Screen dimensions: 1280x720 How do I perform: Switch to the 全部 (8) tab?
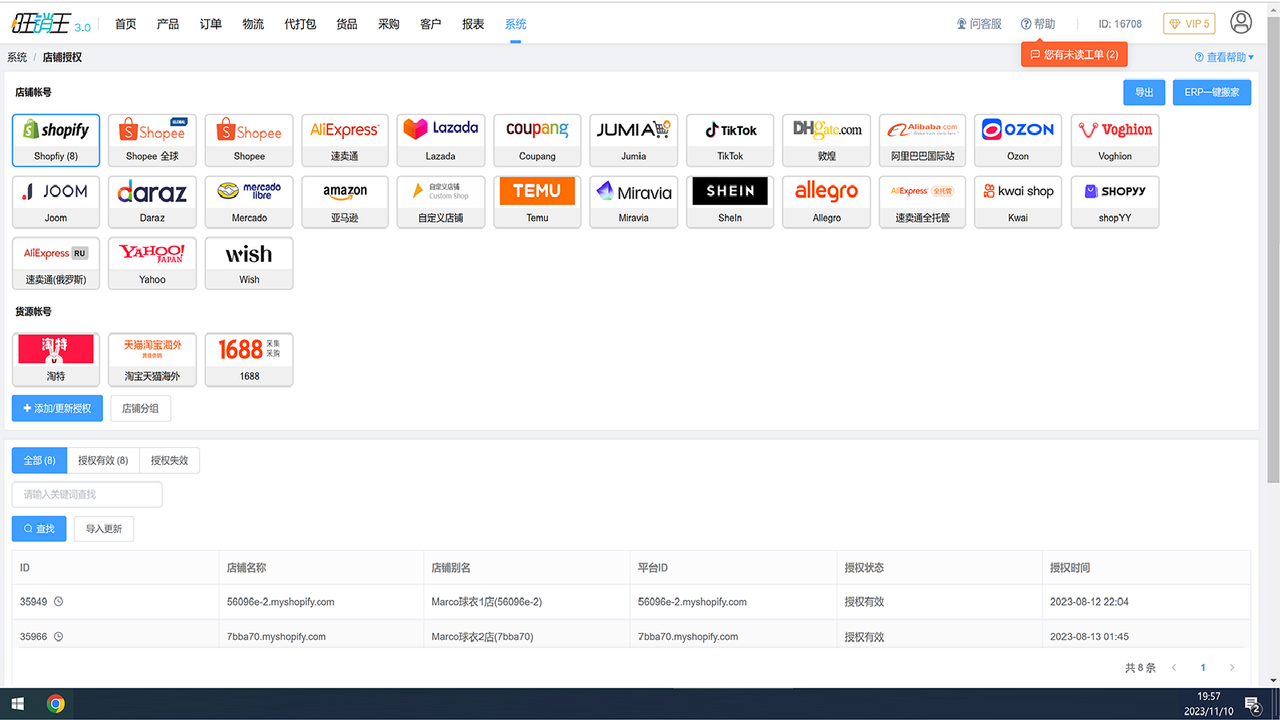coord(40,460)
